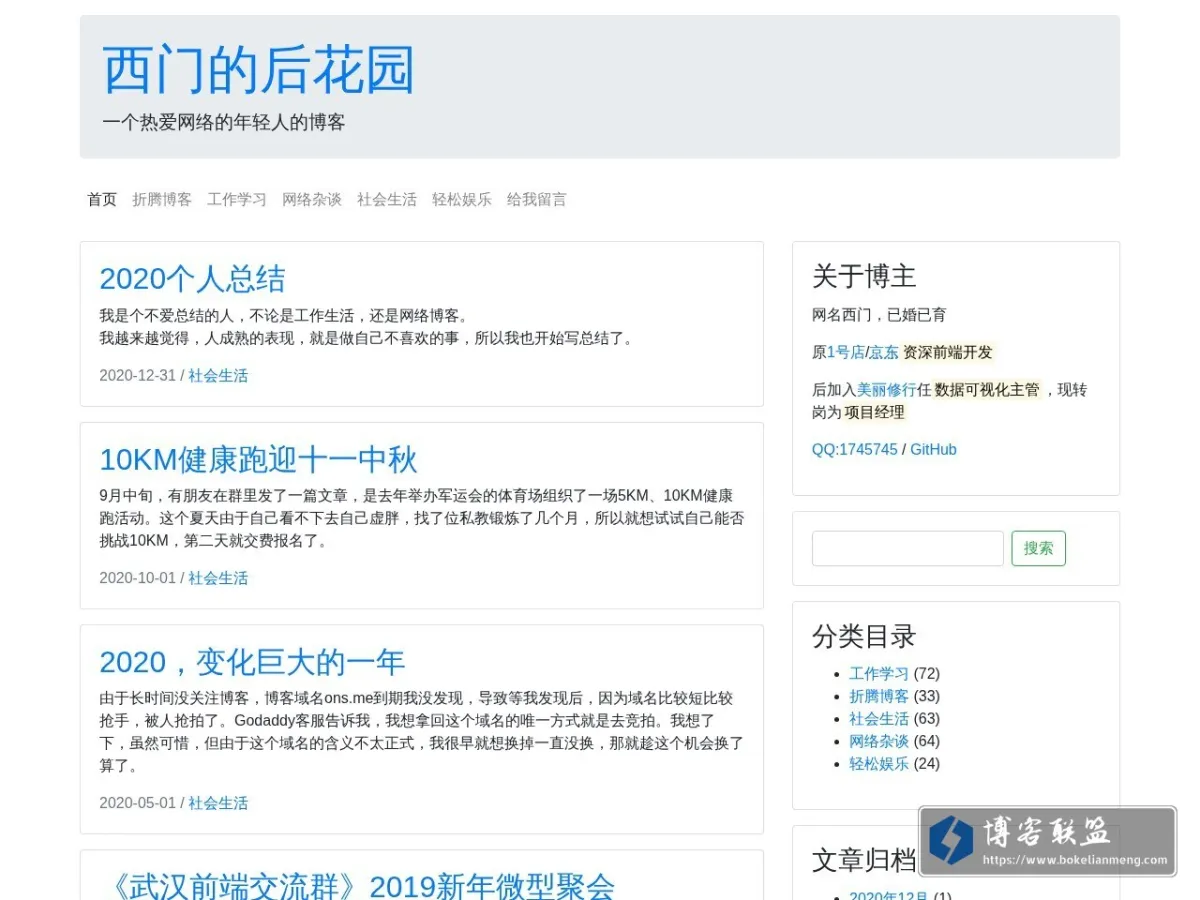Go to 首页 in the navigation
This screenshot has width=1200, height=900.
click(102, 199)
